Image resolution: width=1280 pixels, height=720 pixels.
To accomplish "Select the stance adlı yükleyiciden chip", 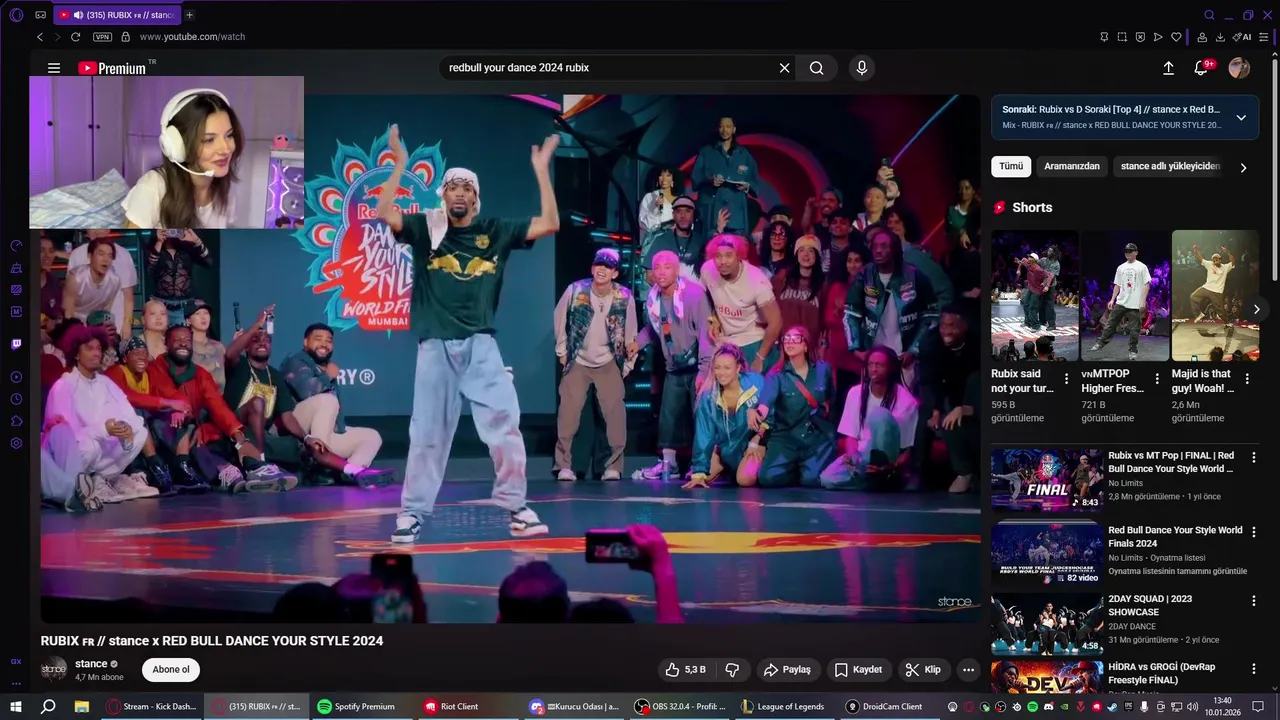I will tap(1170, 166).
